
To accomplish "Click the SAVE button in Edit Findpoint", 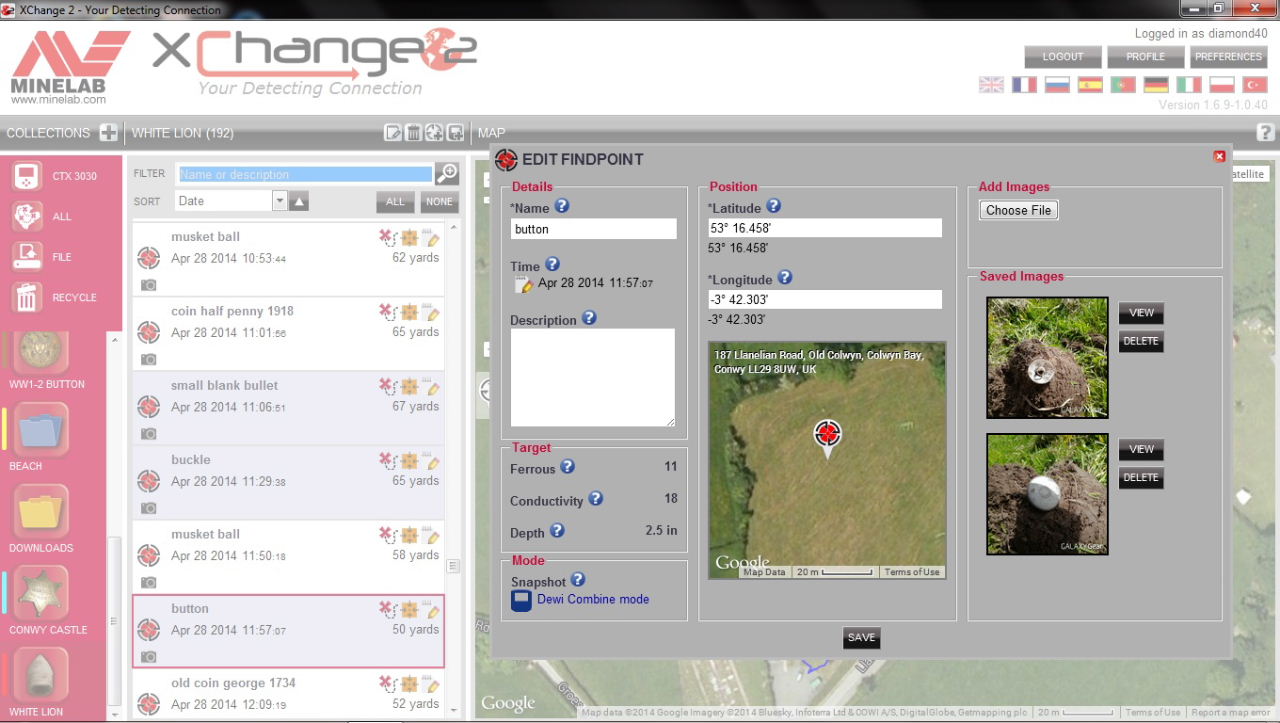I will click(861, 638).
